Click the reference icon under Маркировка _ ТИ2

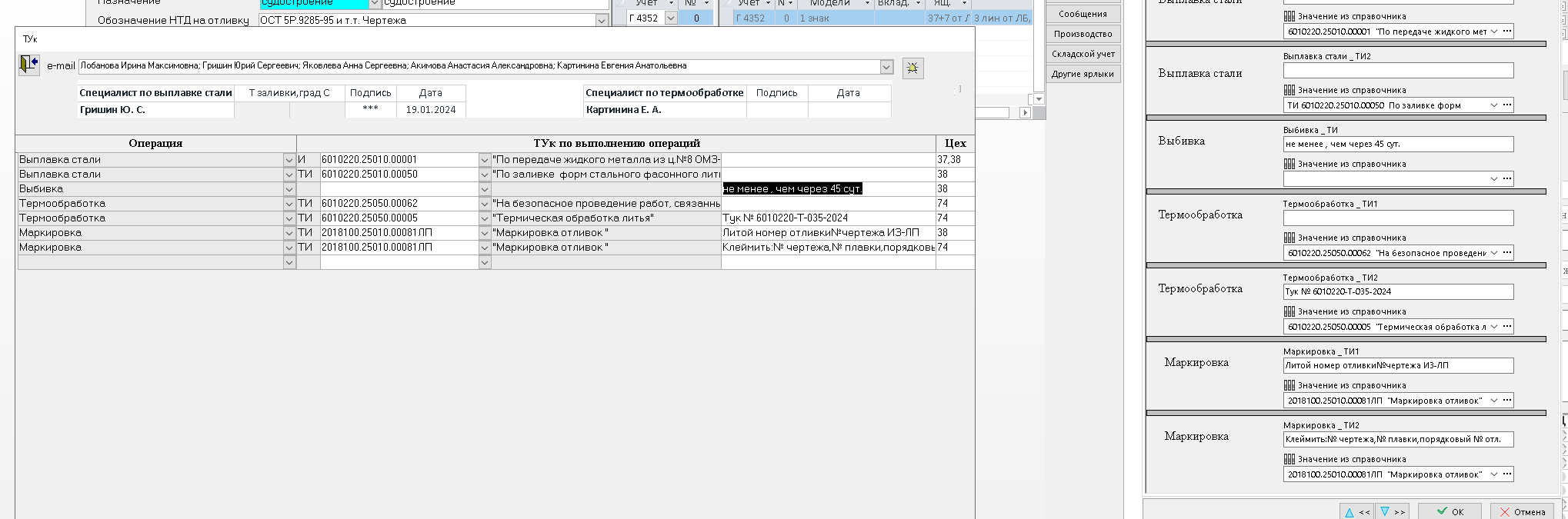(x=1289, y=459)
